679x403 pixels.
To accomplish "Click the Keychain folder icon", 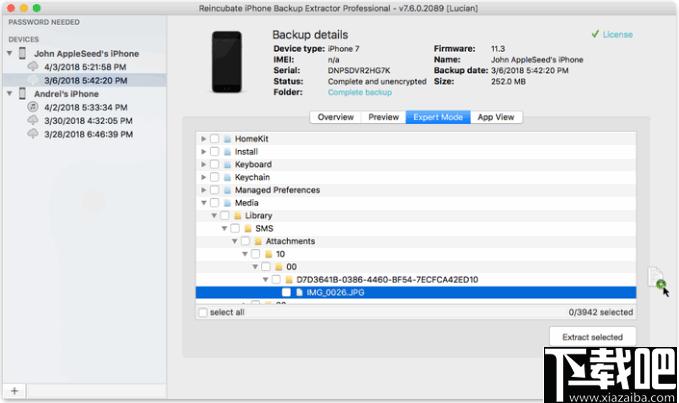I will tap(227, 177).
